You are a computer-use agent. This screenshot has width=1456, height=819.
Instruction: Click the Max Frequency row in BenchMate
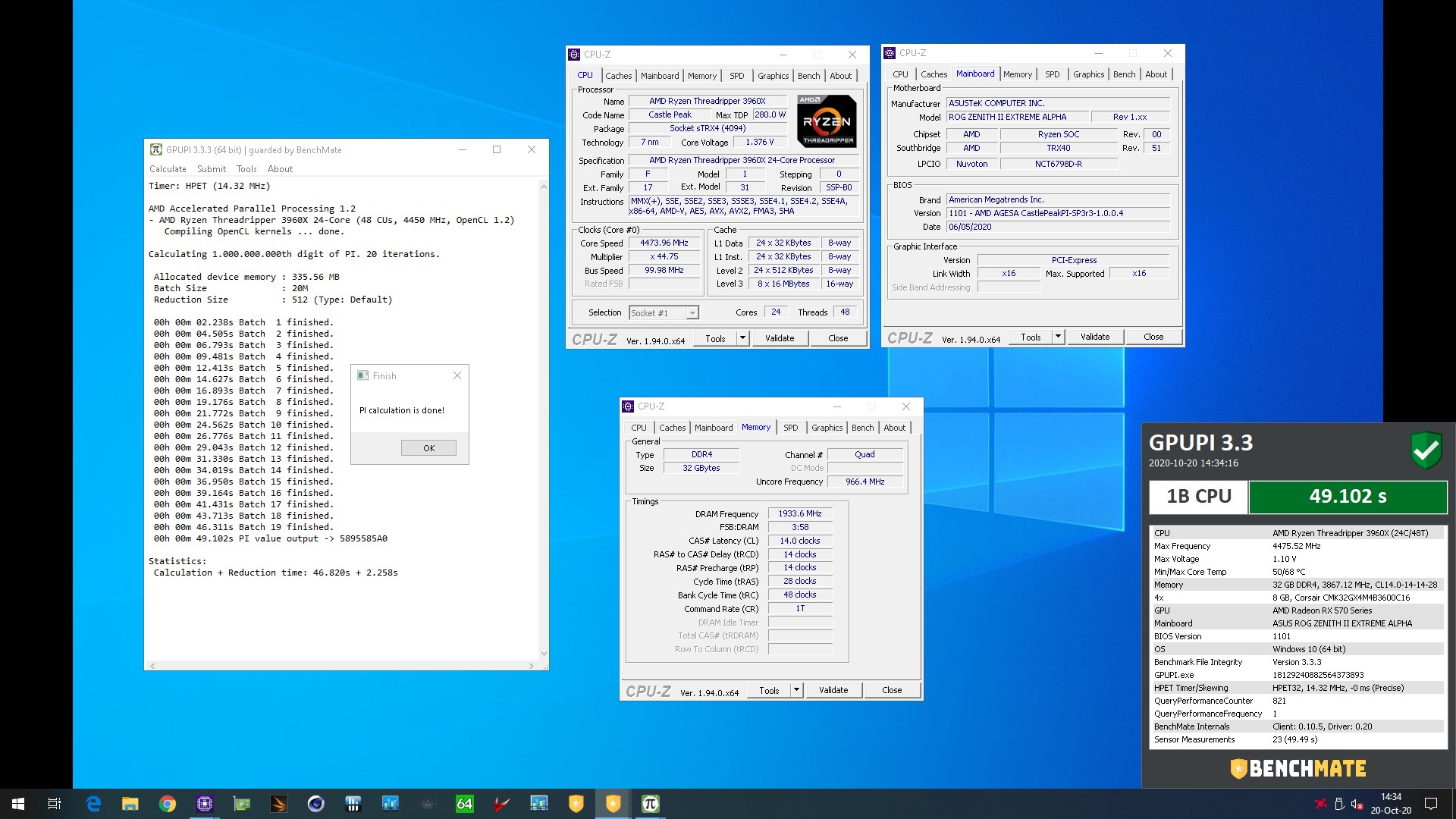point(1298,546)
